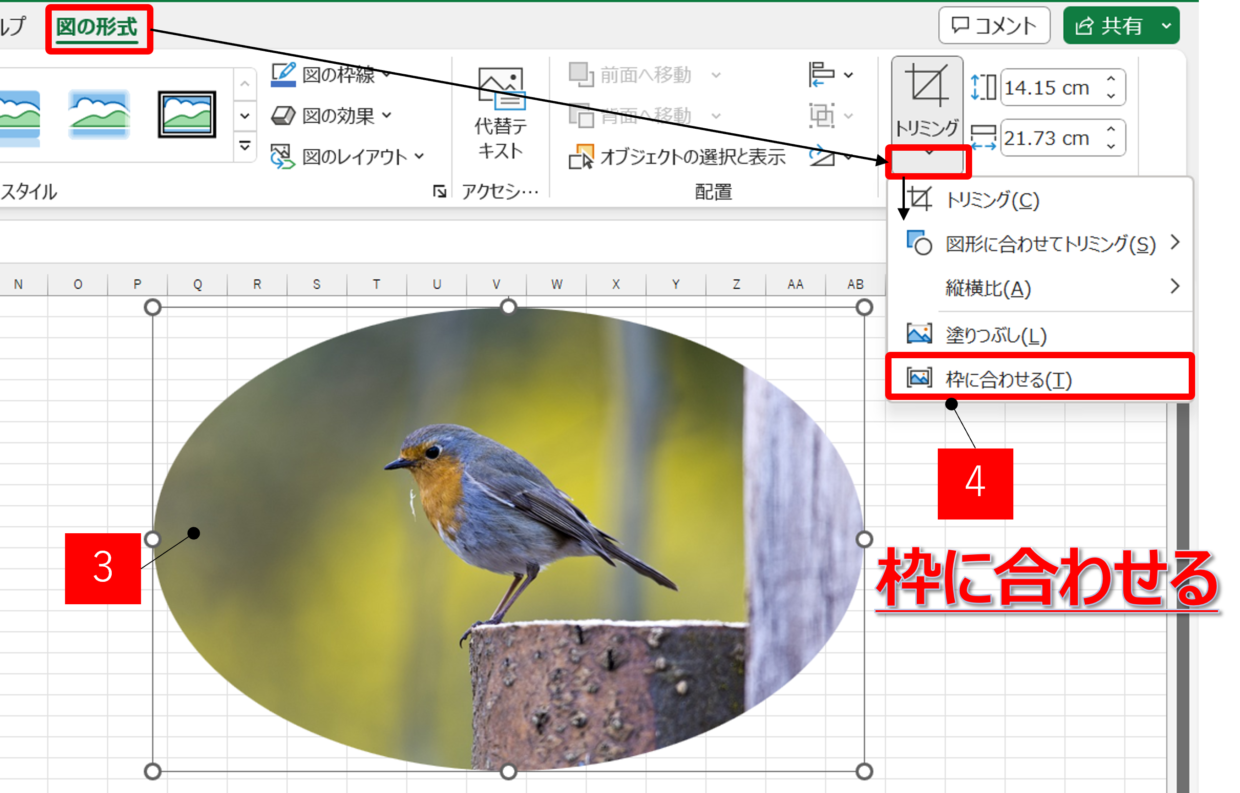Click the shape height field 14.15 cm

(1050, 88)
